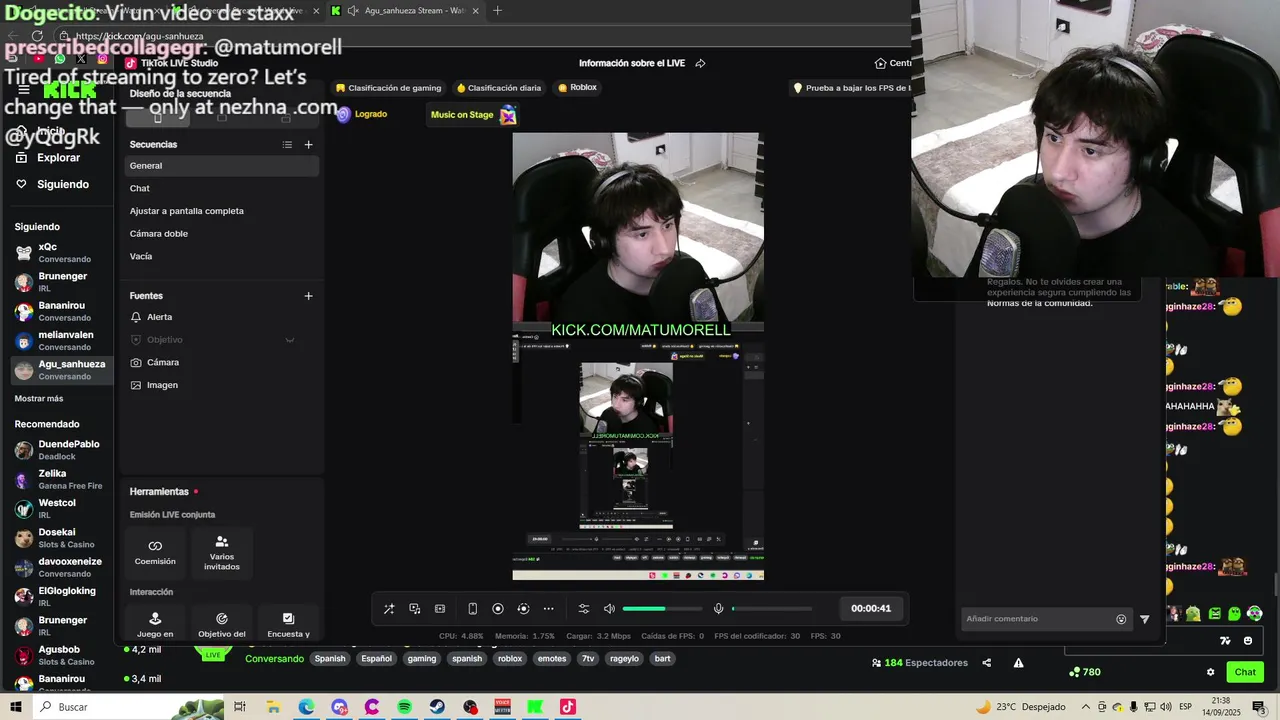Click the Logrado goal indicator

point(362,115)
